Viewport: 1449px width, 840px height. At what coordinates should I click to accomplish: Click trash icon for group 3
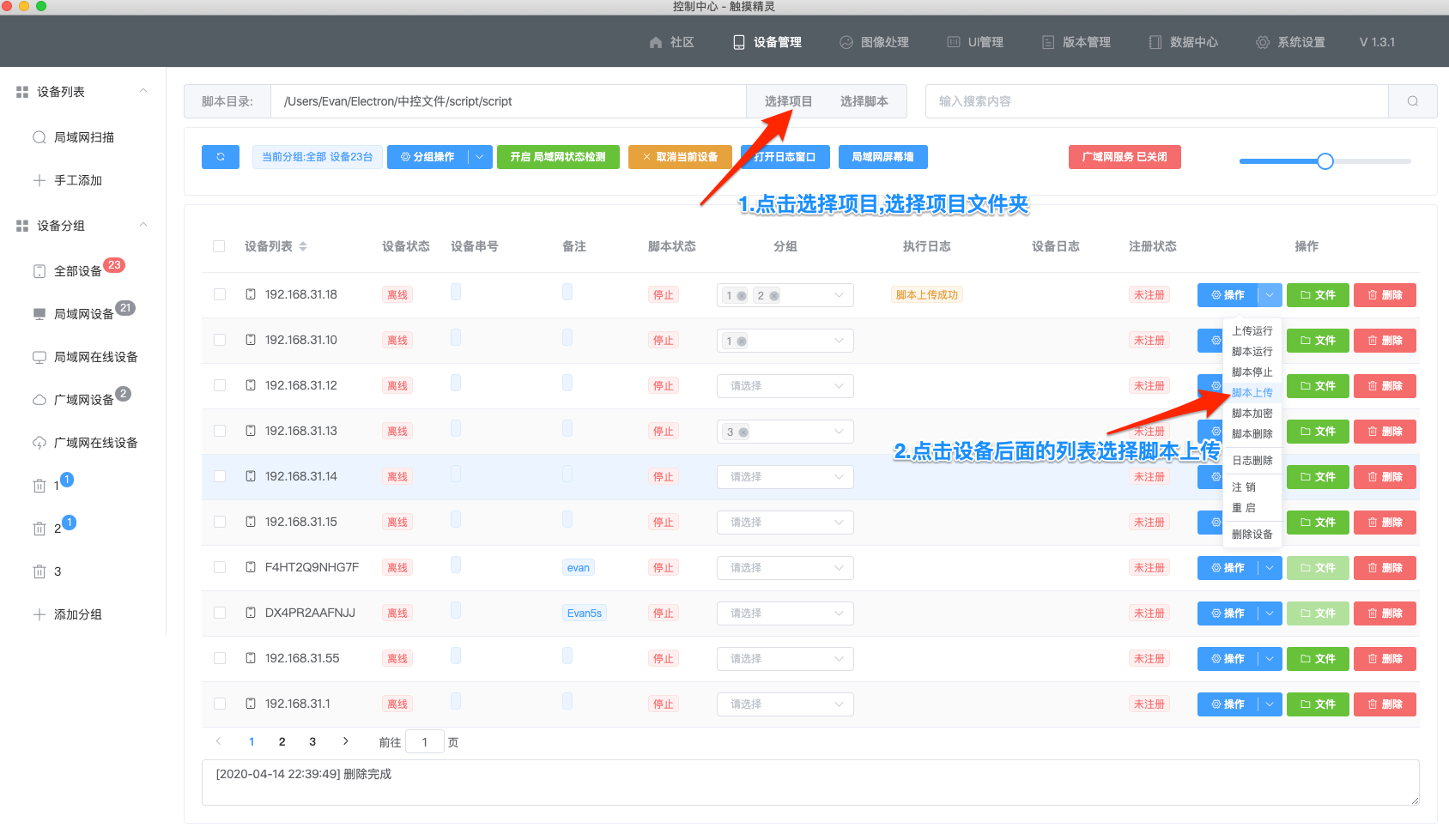[x=39, y=571]
